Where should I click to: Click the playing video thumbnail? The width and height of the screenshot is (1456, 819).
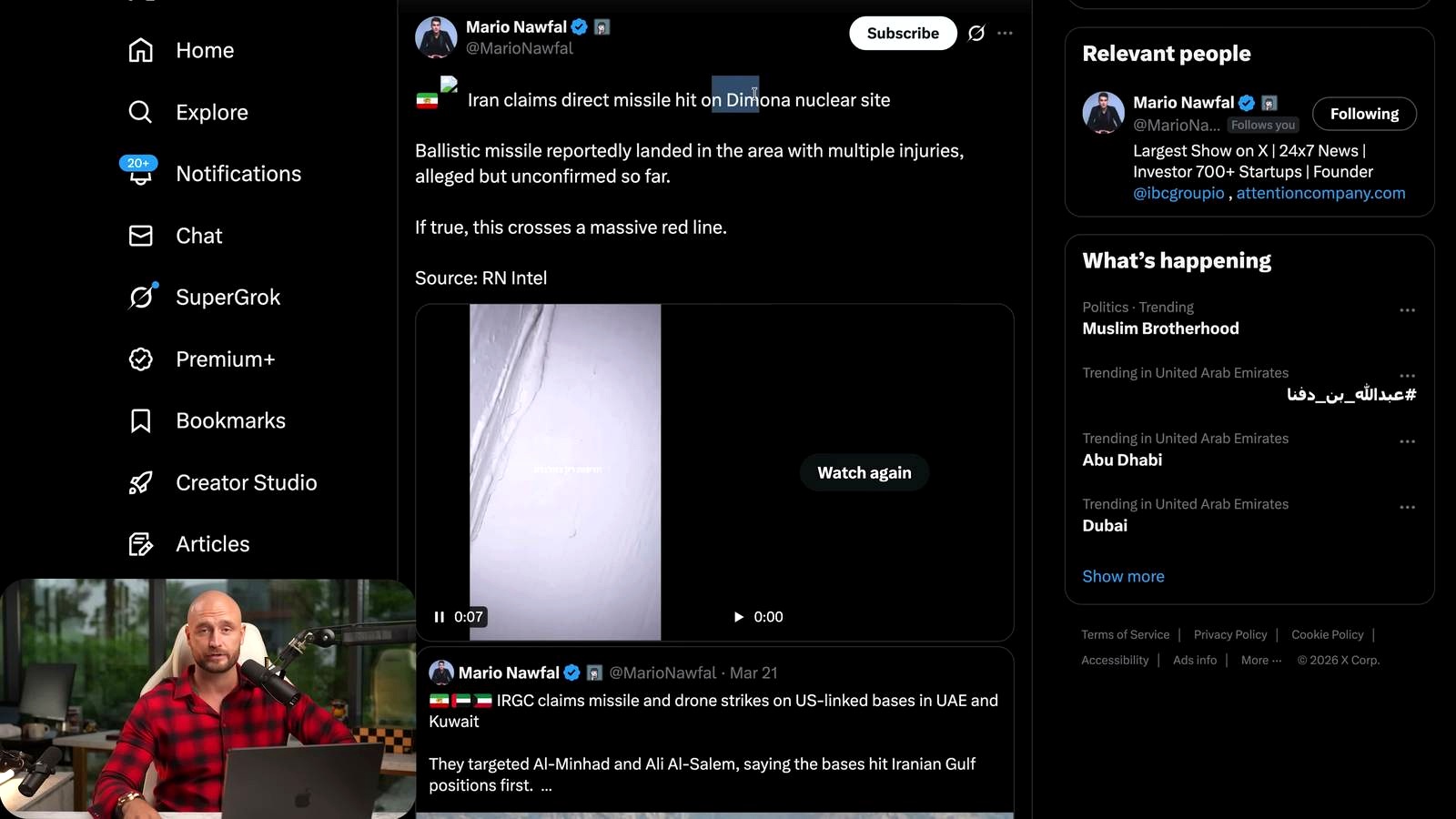[565, 472]
